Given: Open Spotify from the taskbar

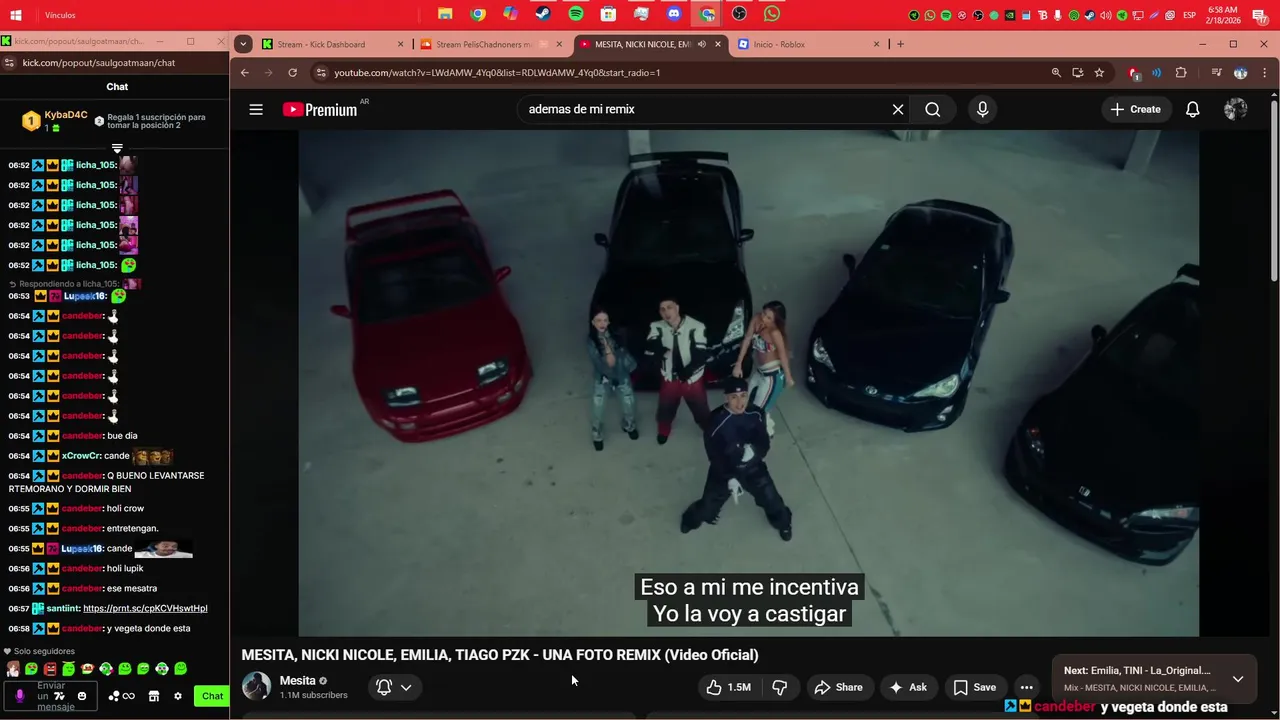Looking at the screenshot, I should (x=576, y=14).
